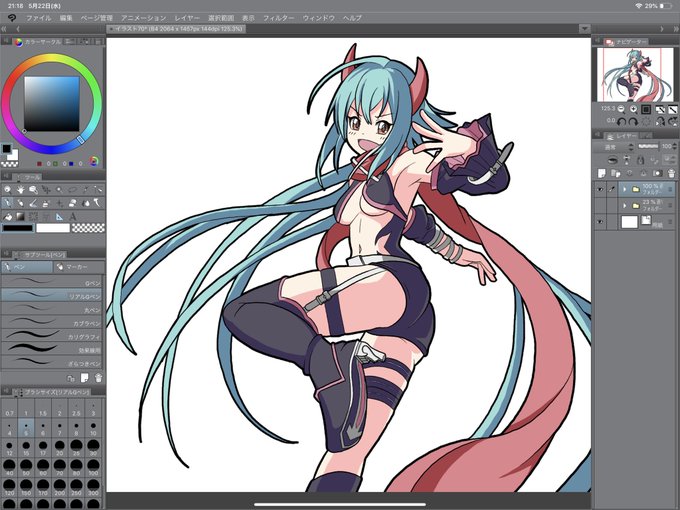Expand the 100% folder layer
The height and width of the screenshot is (510, 680).
[x=624, y=189]
